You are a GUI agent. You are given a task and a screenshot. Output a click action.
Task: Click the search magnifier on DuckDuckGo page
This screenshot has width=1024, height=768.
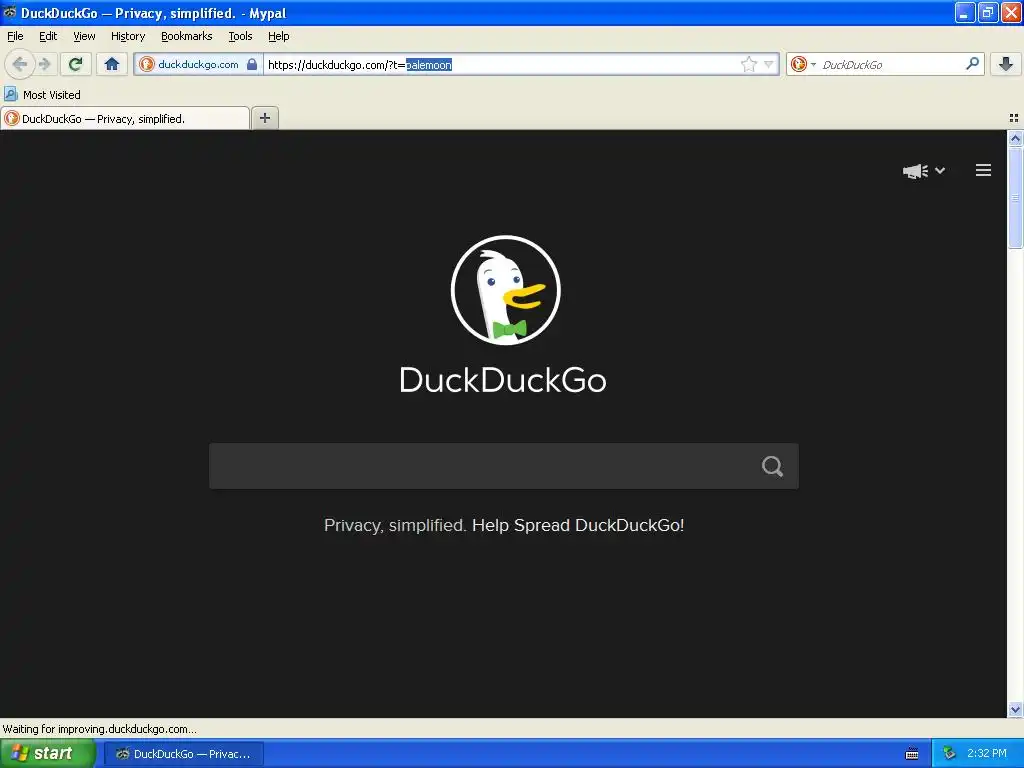pyautogui.click(x=773, y=466)
